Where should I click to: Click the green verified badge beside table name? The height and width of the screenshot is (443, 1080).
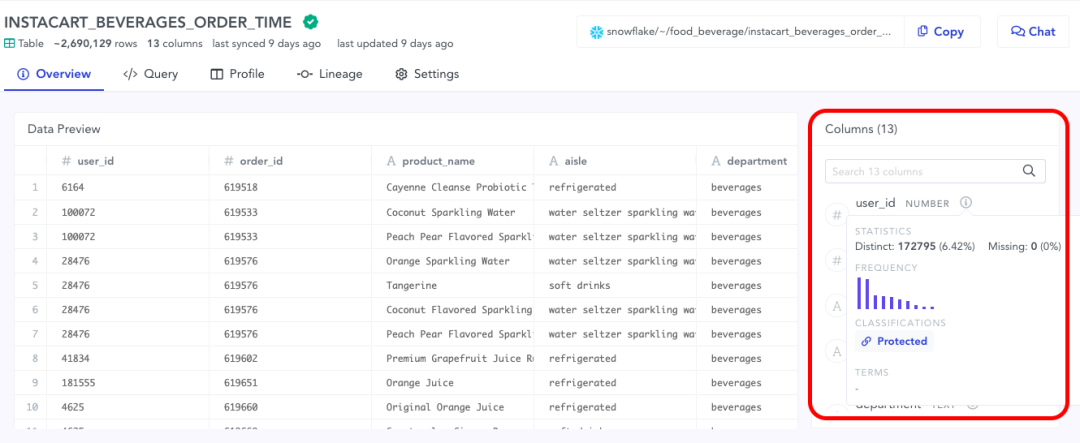pyautogui.click(x=311, y=21)
